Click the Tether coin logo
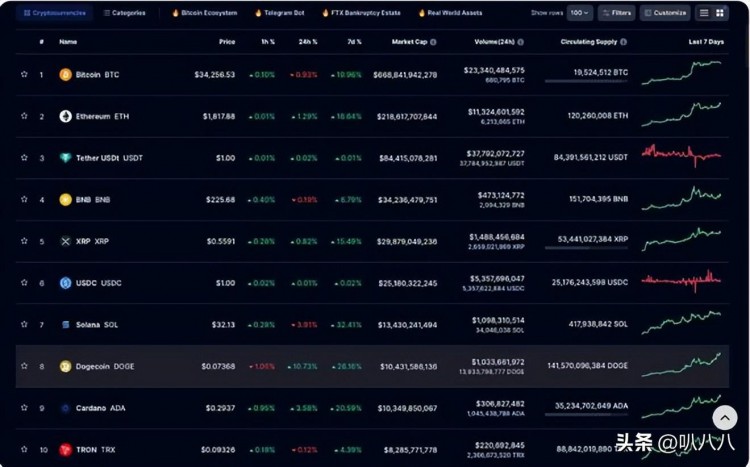The image size is (750, 467). (x=66, y=158)
